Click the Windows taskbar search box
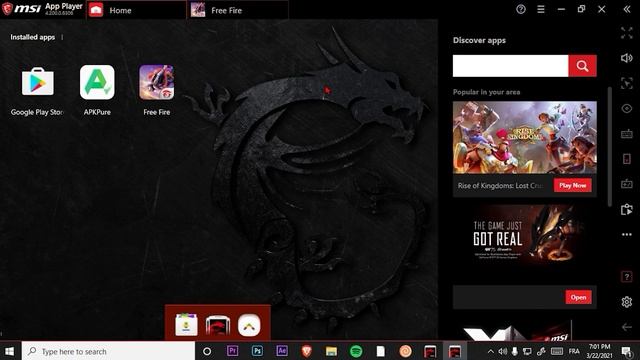Viewport: 640px width, 360px height. click(x=108, y=351)
